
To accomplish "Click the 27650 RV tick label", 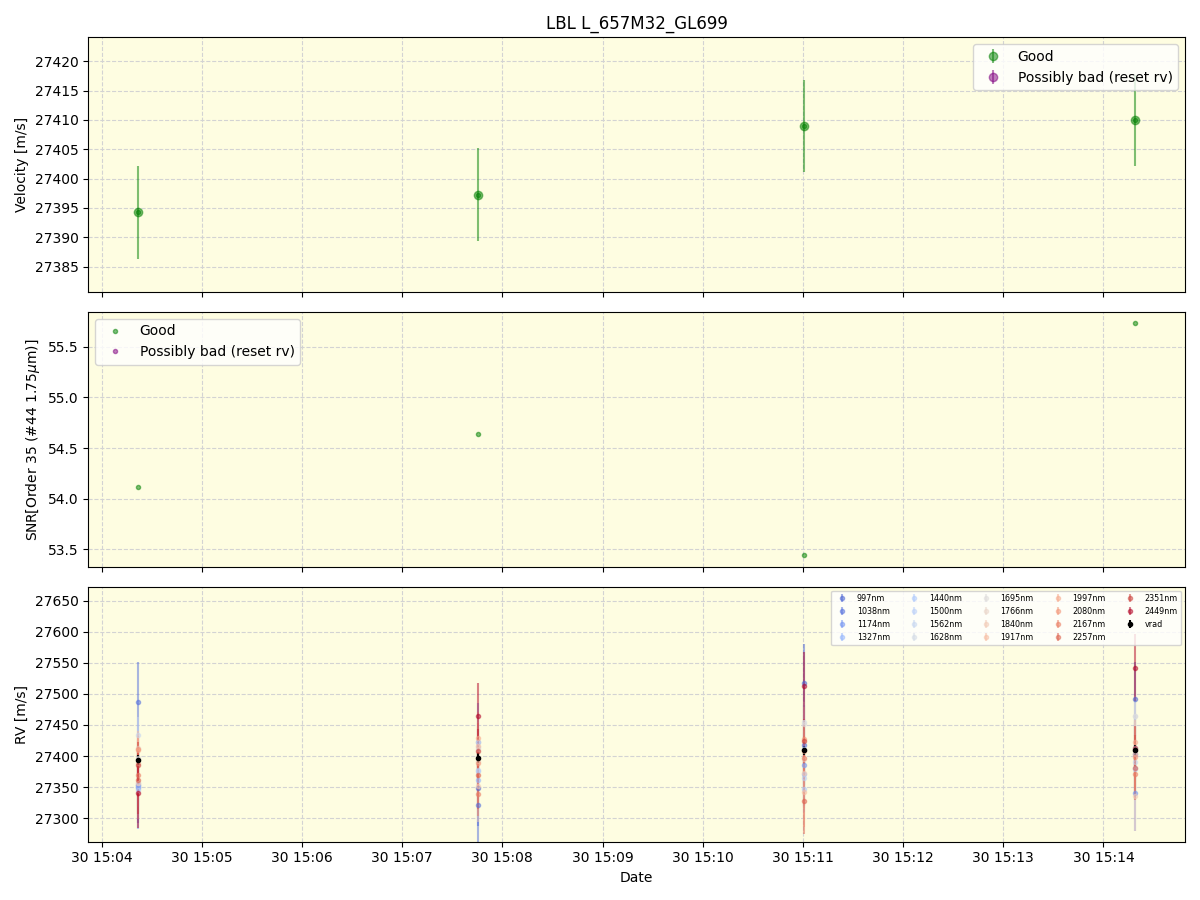I will (58, 601).
